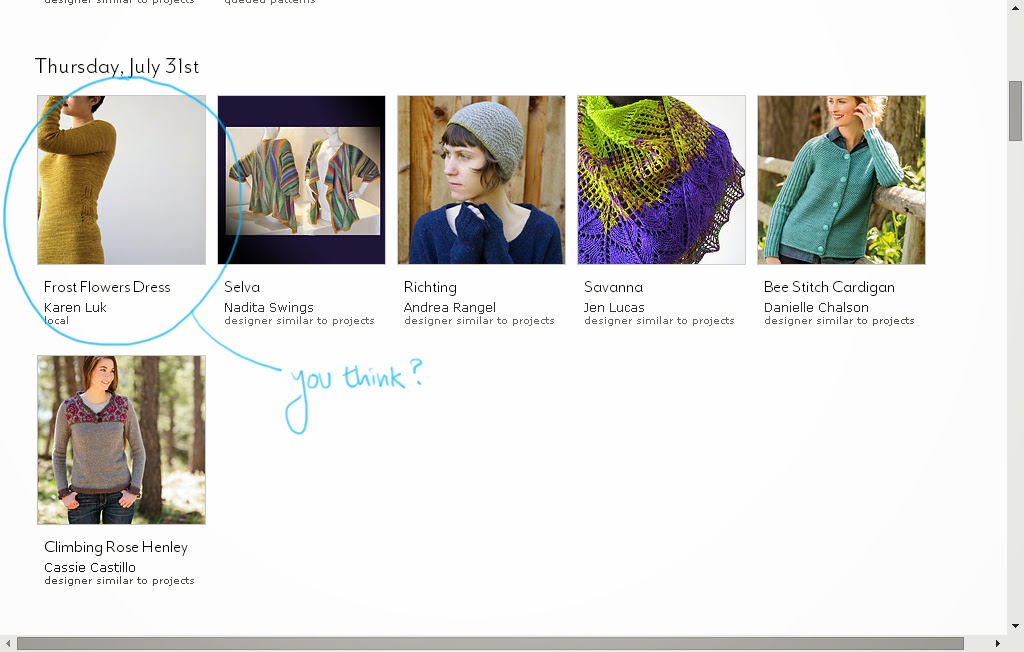Image resolution: width=1024 pixels, height=652 pixels.
Task: Click the horizontal scrollbar right arrow
Action: click(x=997, y=644)
